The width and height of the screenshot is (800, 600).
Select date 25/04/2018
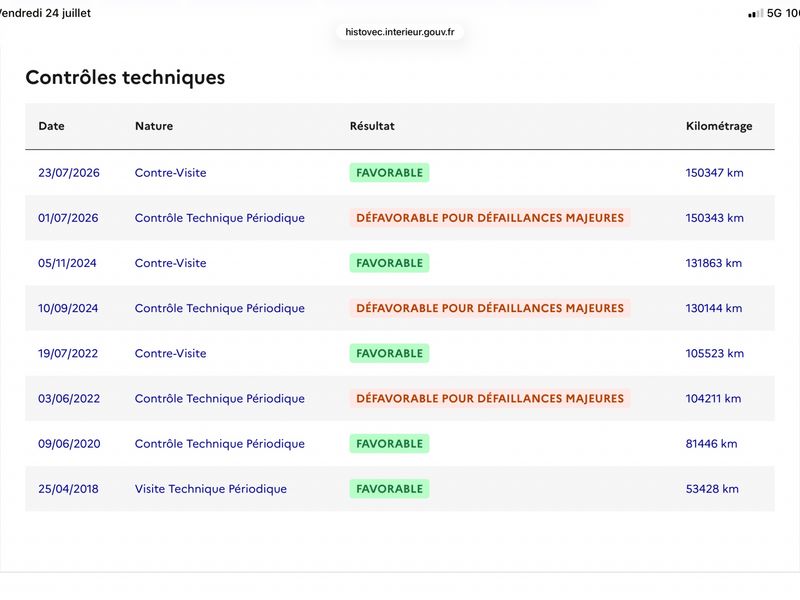point(68,489)
